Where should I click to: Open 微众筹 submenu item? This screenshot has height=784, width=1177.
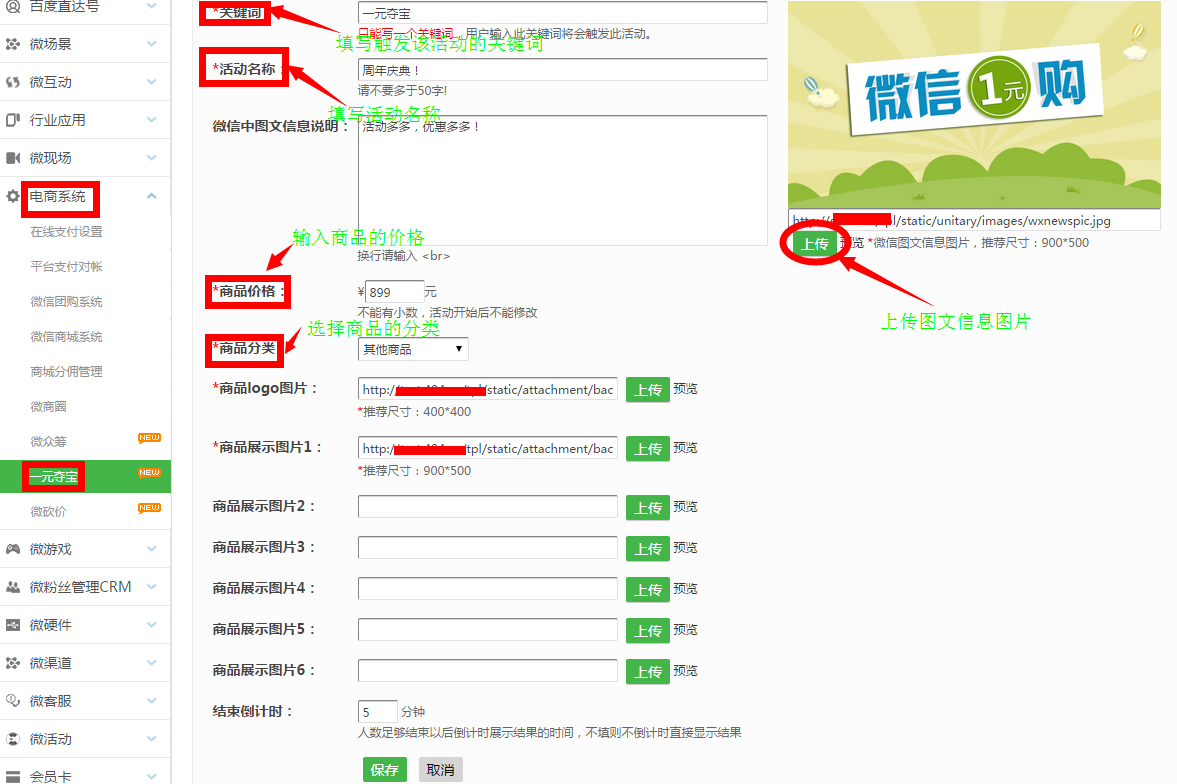pos(48,442)
